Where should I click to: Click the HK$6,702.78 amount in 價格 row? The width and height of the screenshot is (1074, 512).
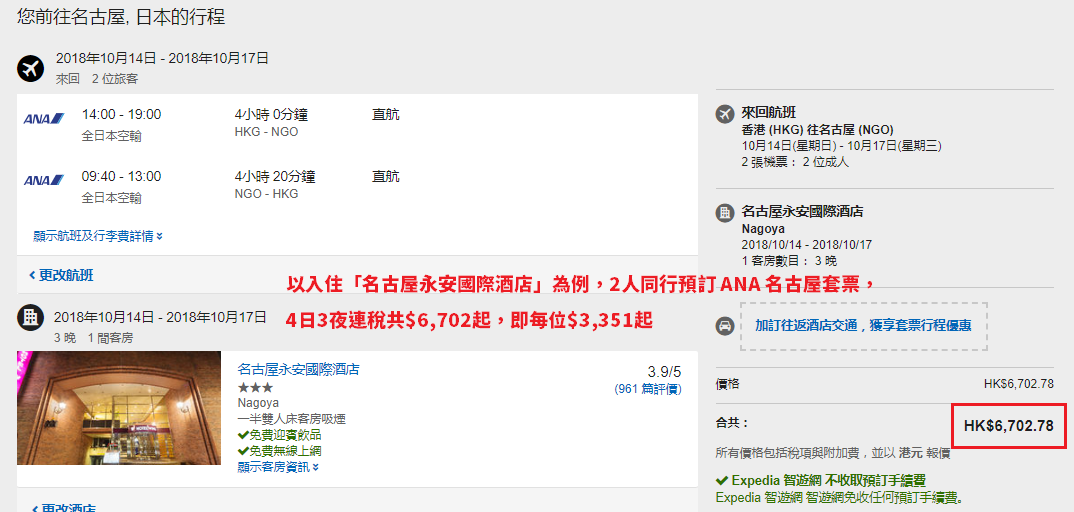[1019, 384]
